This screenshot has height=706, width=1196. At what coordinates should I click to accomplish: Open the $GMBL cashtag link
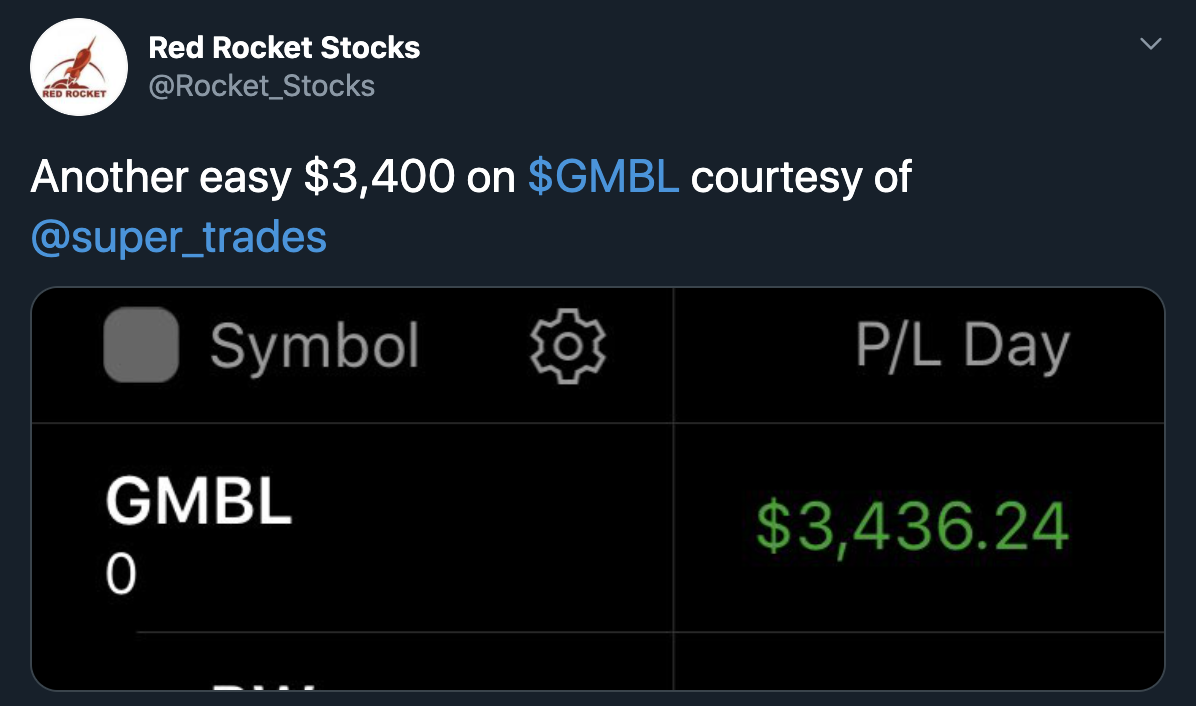[603, 177]
